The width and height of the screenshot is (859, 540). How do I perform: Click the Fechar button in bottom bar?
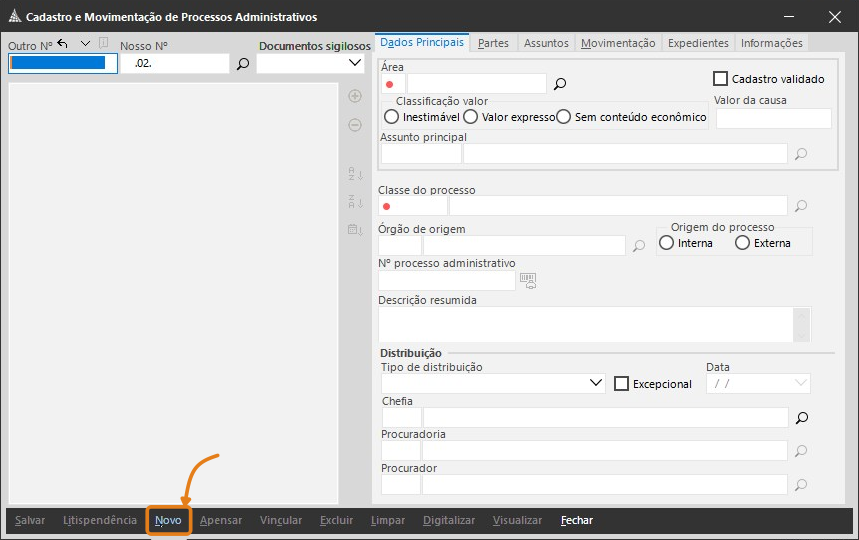coord(576,520)
